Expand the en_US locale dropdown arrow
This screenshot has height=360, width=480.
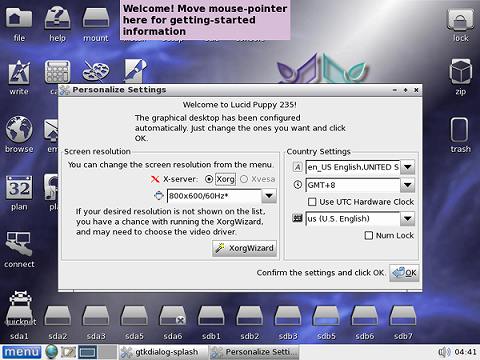408,167
